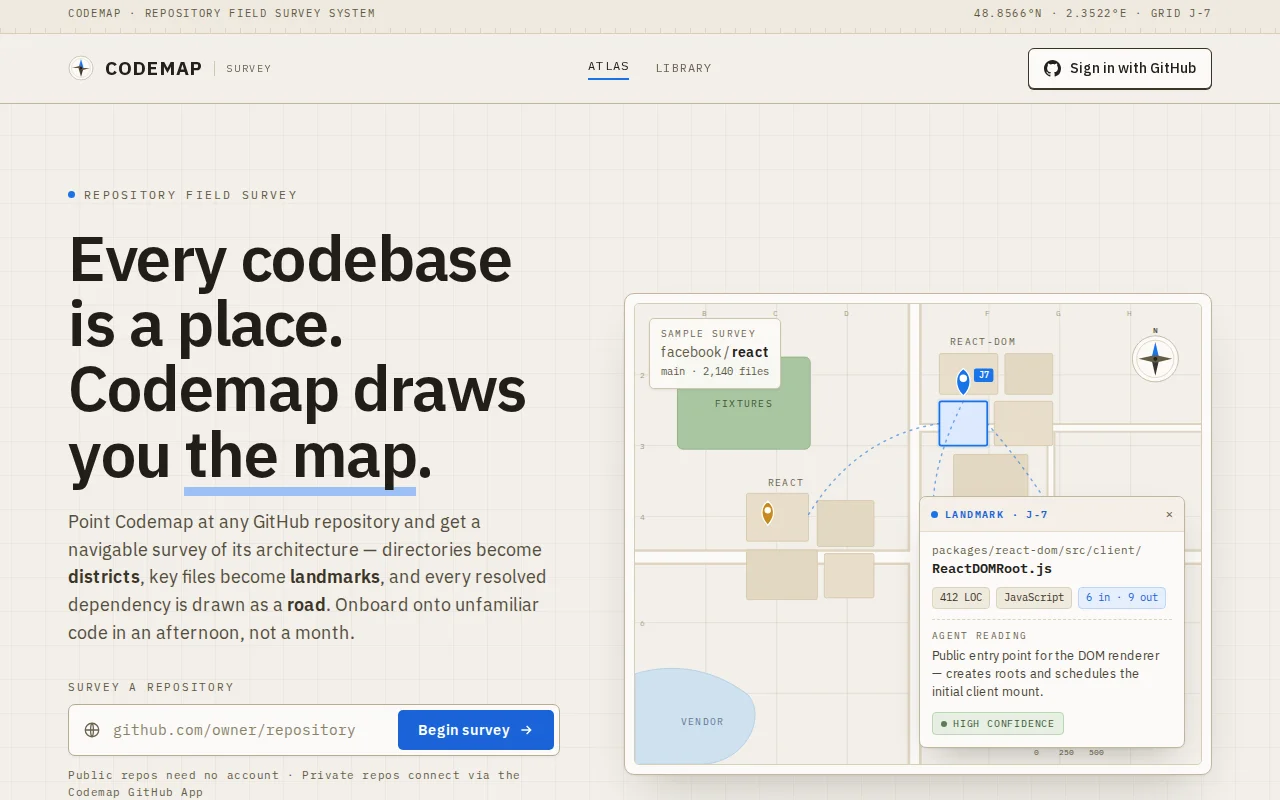The image size is (1280, 800).
Task: Sign in with GitHub
Action: pyautogui.click(x=1120, y=68)
